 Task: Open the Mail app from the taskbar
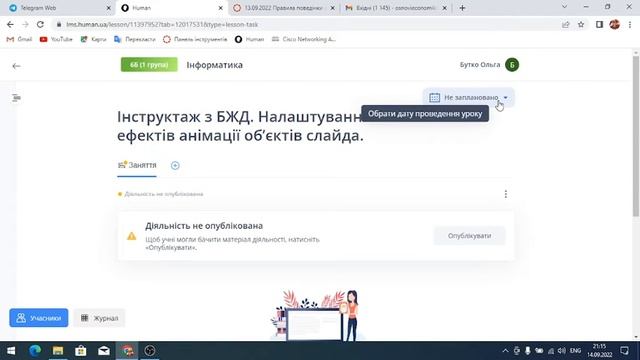click(104, 351)
